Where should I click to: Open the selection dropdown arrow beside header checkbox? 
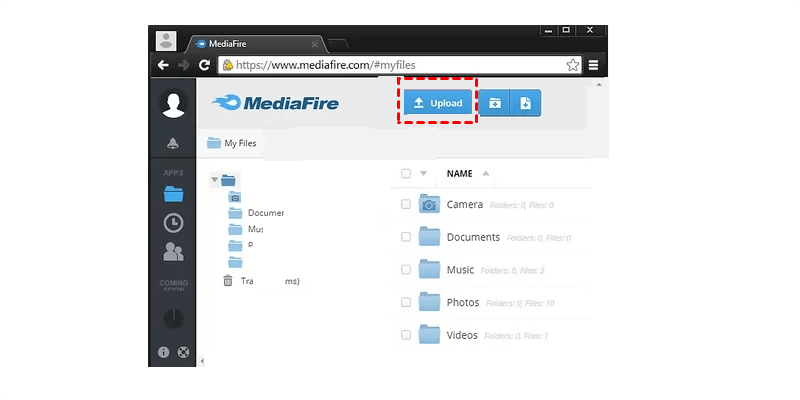pos(423,173)
